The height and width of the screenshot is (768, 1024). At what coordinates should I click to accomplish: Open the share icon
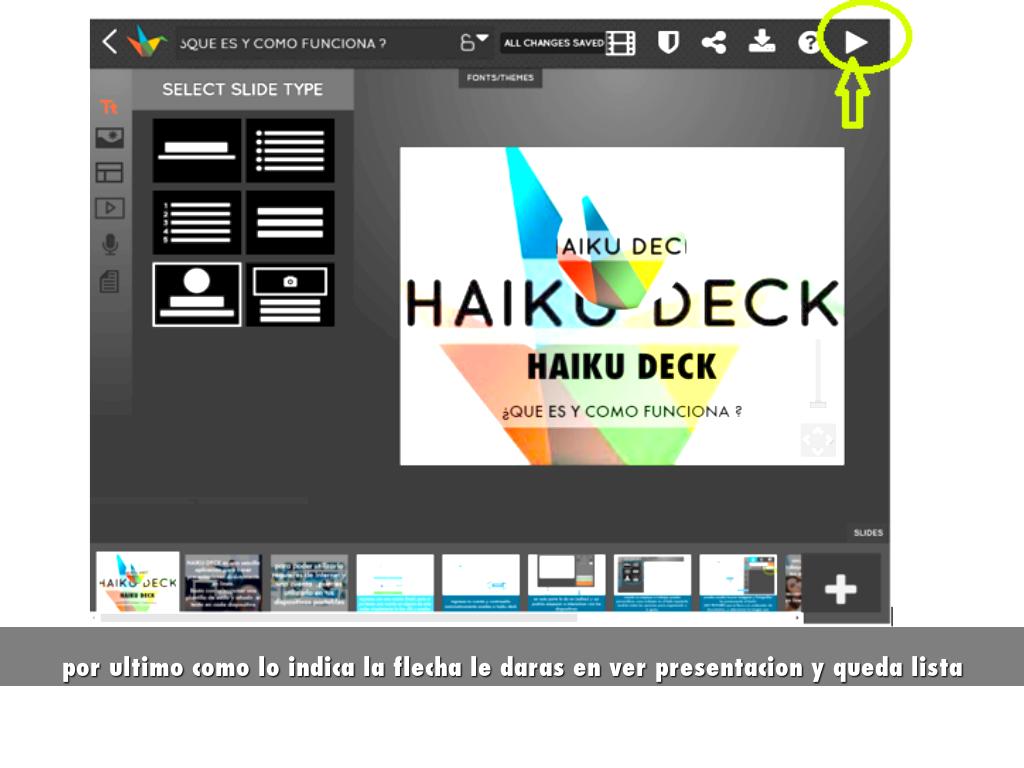tap(713, 42)
